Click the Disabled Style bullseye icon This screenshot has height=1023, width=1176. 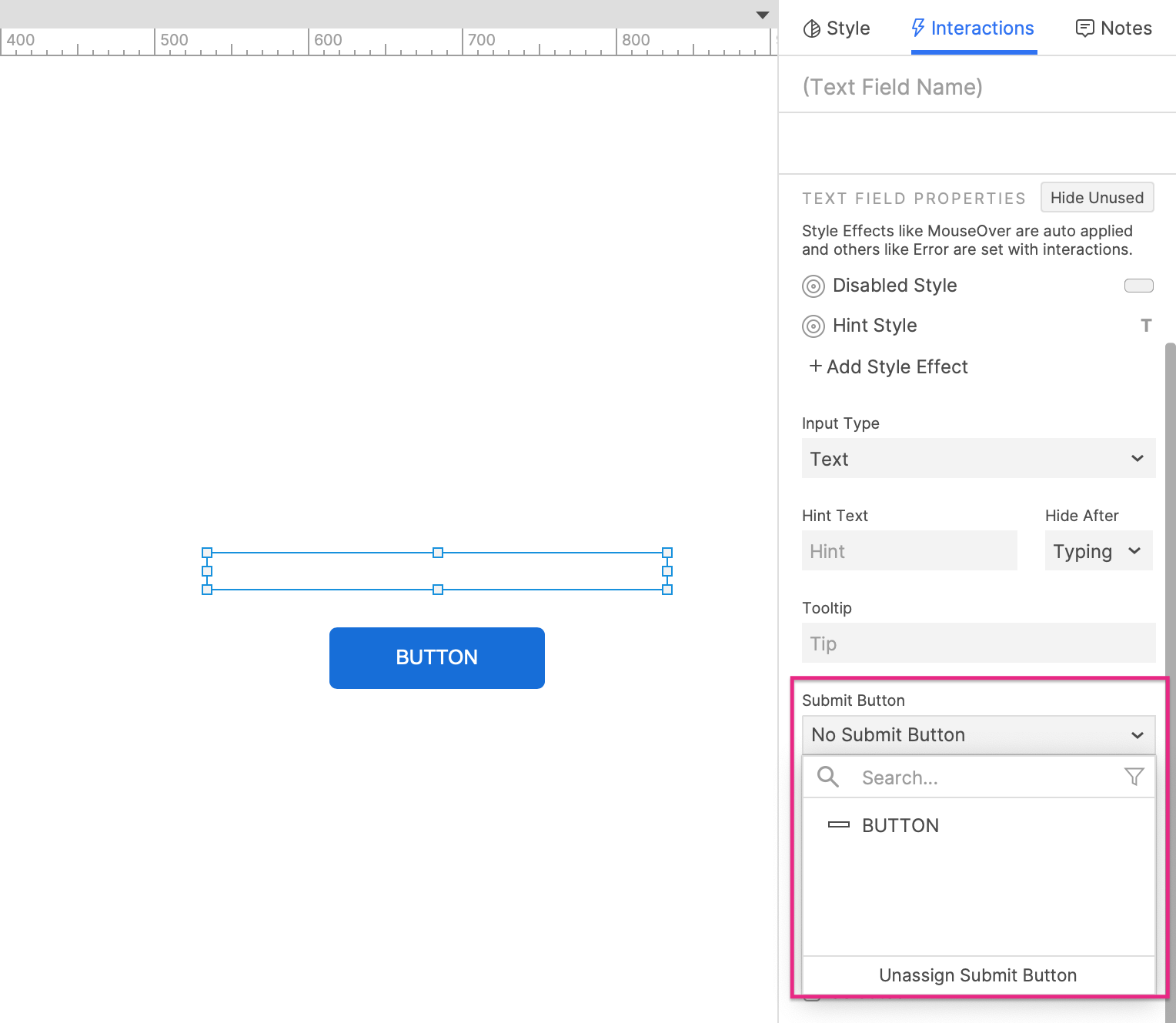813,286
